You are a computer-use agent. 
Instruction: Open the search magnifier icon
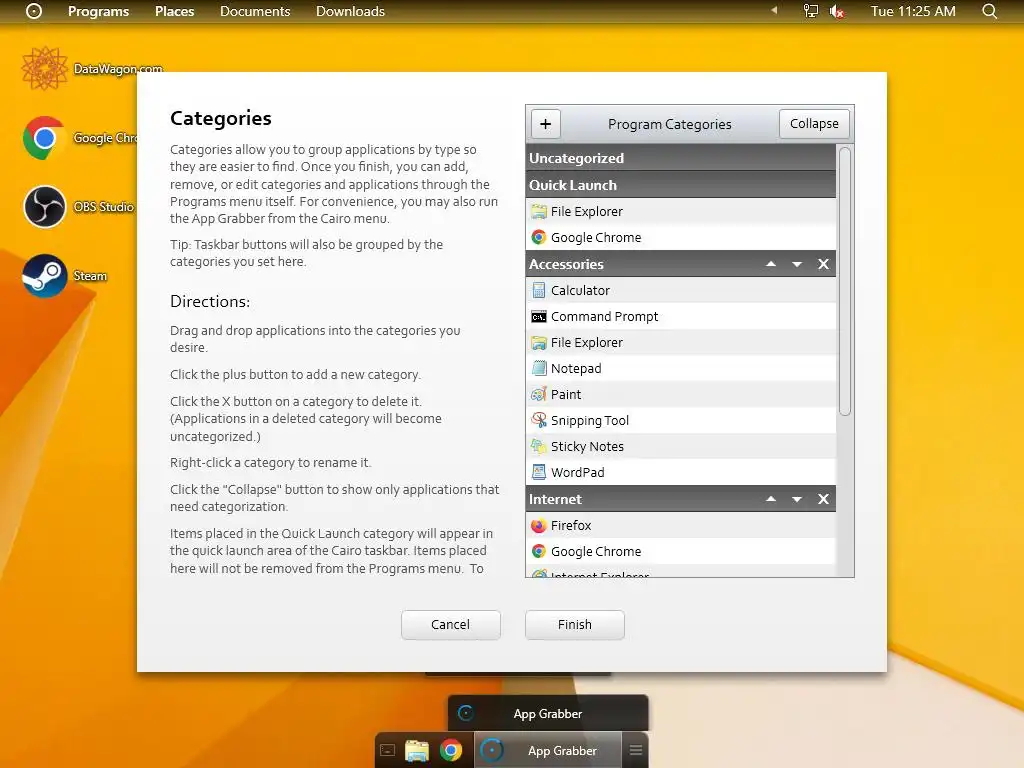tap(989, 11)
